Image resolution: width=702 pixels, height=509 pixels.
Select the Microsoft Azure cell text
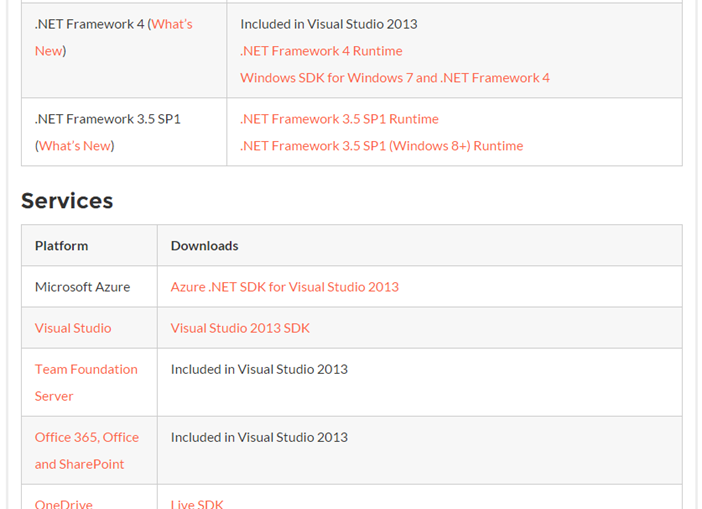[x=82, y=287]
